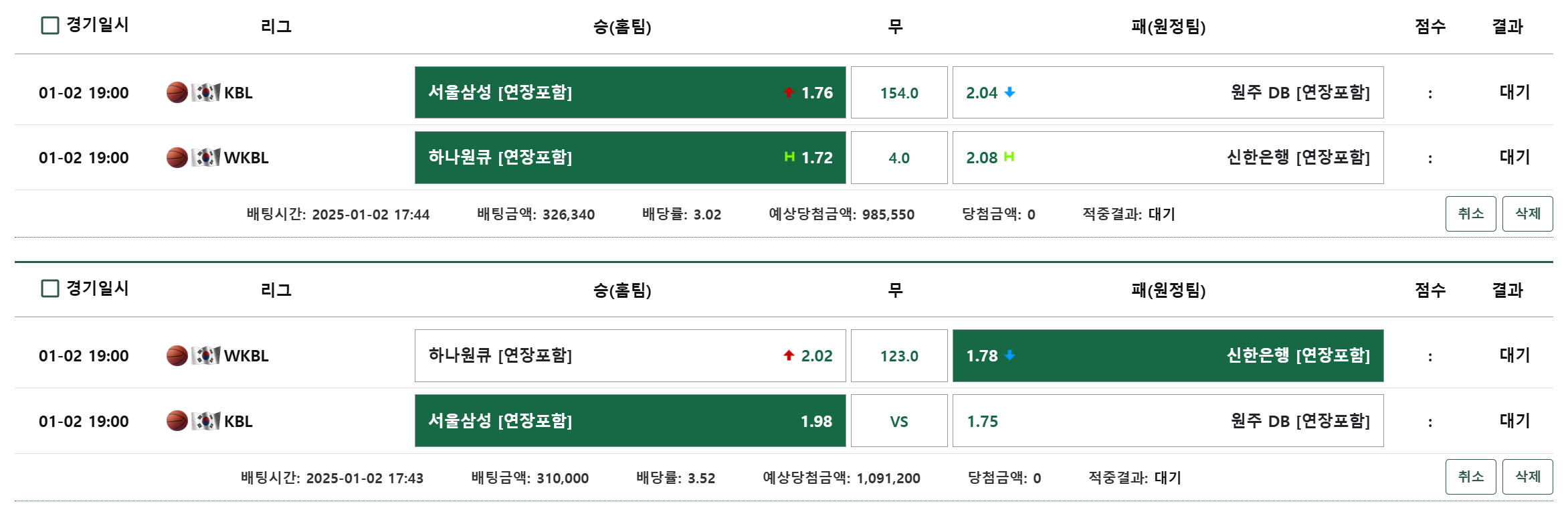Click blue down arrow next to 1.78 odds
The width and height of the screenshot is (1568, 516).
1010,355
